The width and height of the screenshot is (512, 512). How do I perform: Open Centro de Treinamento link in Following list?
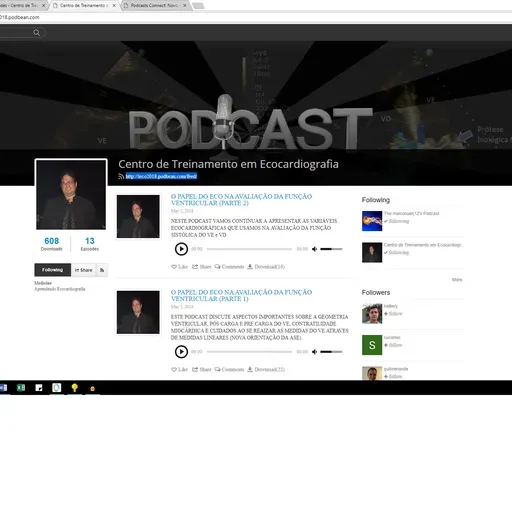pos(422,245)
